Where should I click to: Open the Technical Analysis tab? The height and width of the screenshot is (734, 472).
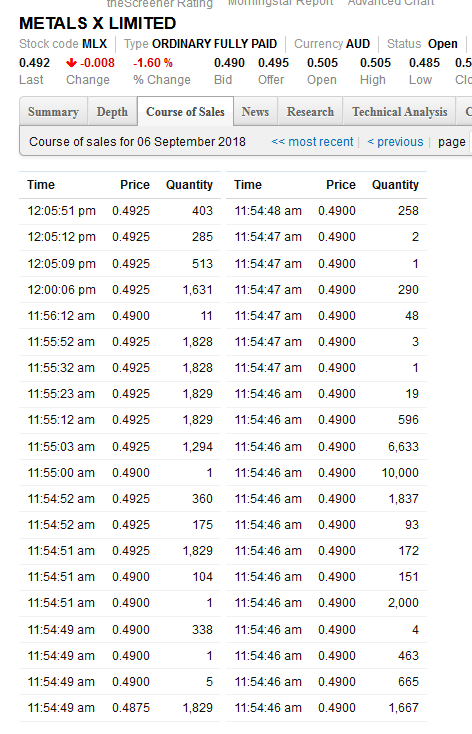click(399, 112)
